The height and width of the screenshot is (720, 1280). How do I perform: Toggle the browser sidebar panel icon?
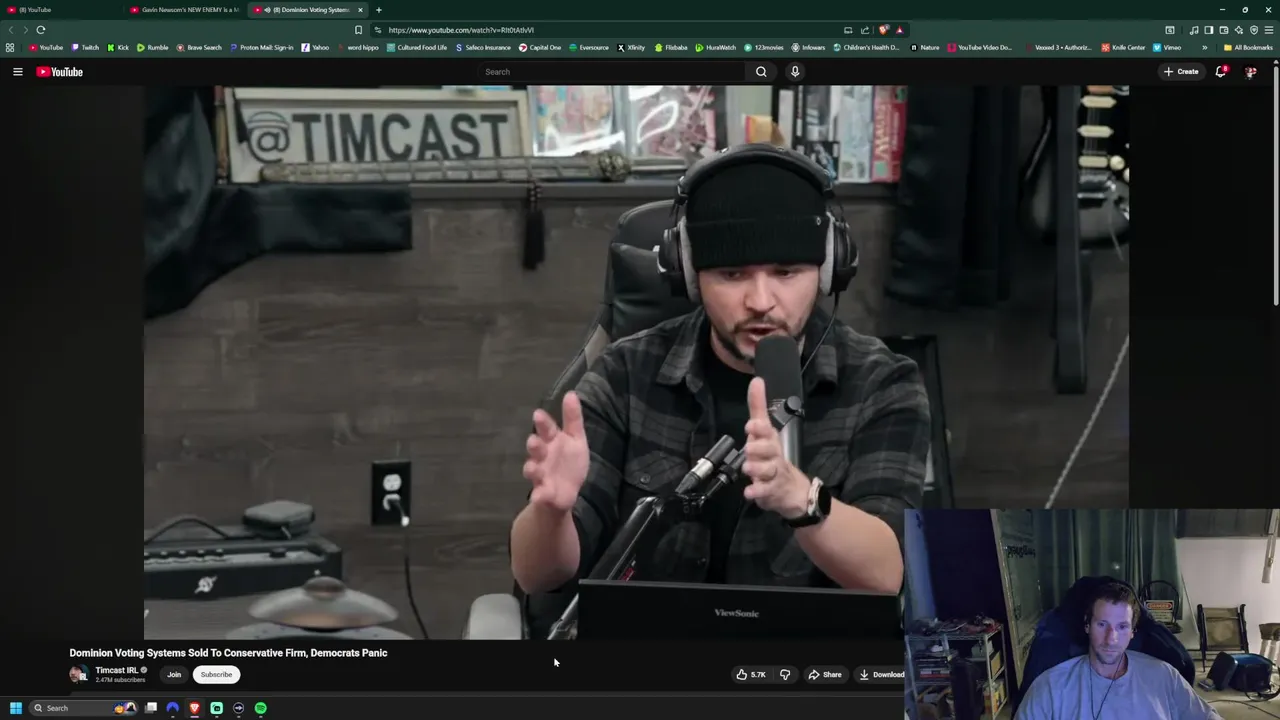(1208, 30)
